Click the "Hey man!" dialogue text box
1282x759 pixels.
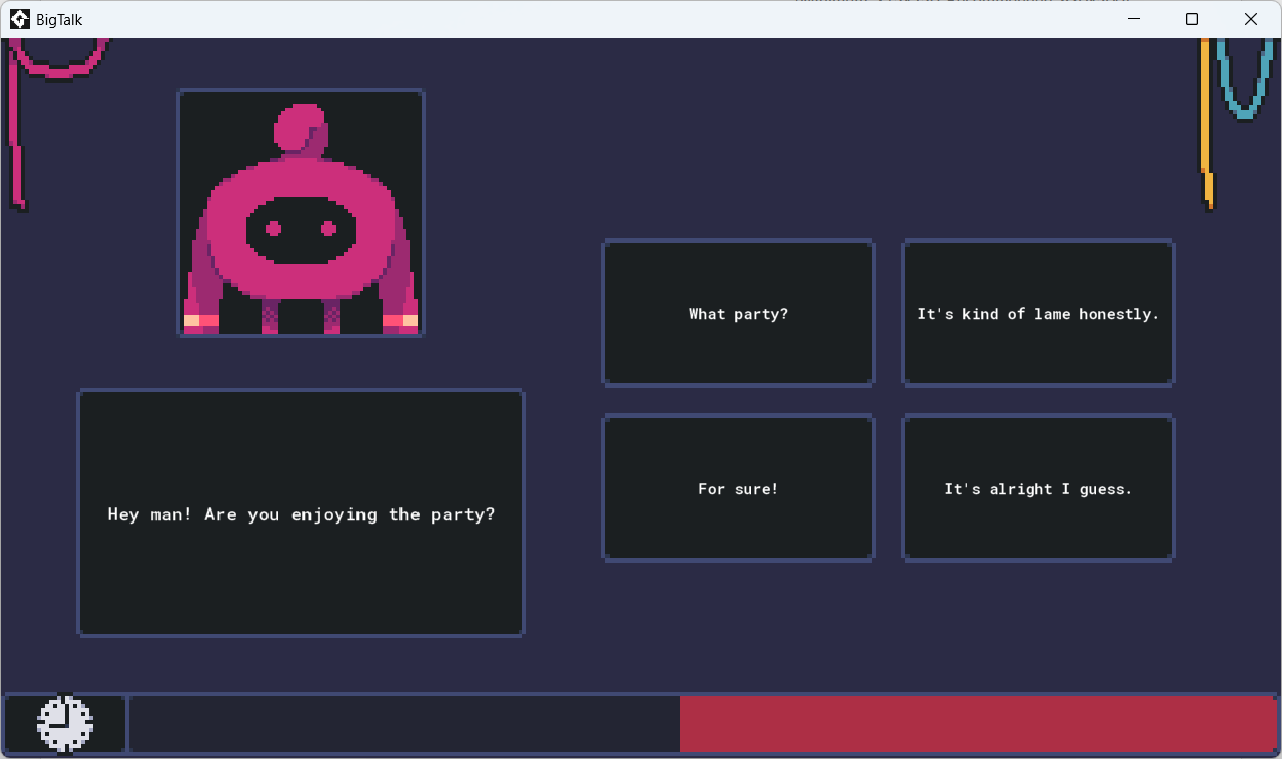click(301, 513)
